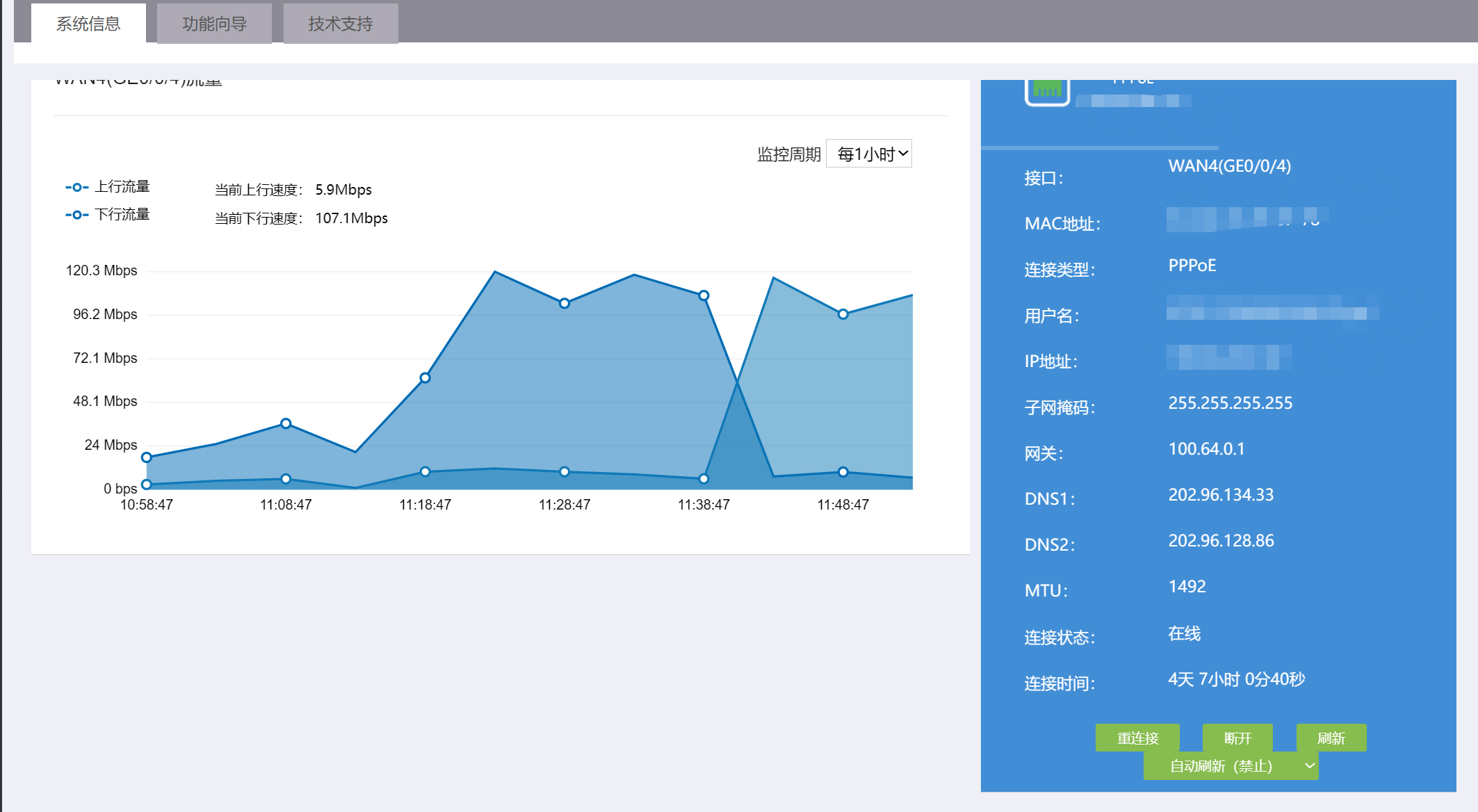Select the downstream point at 11:08:47
This screenshot has width=1478, height=812.
pos(286,423)
